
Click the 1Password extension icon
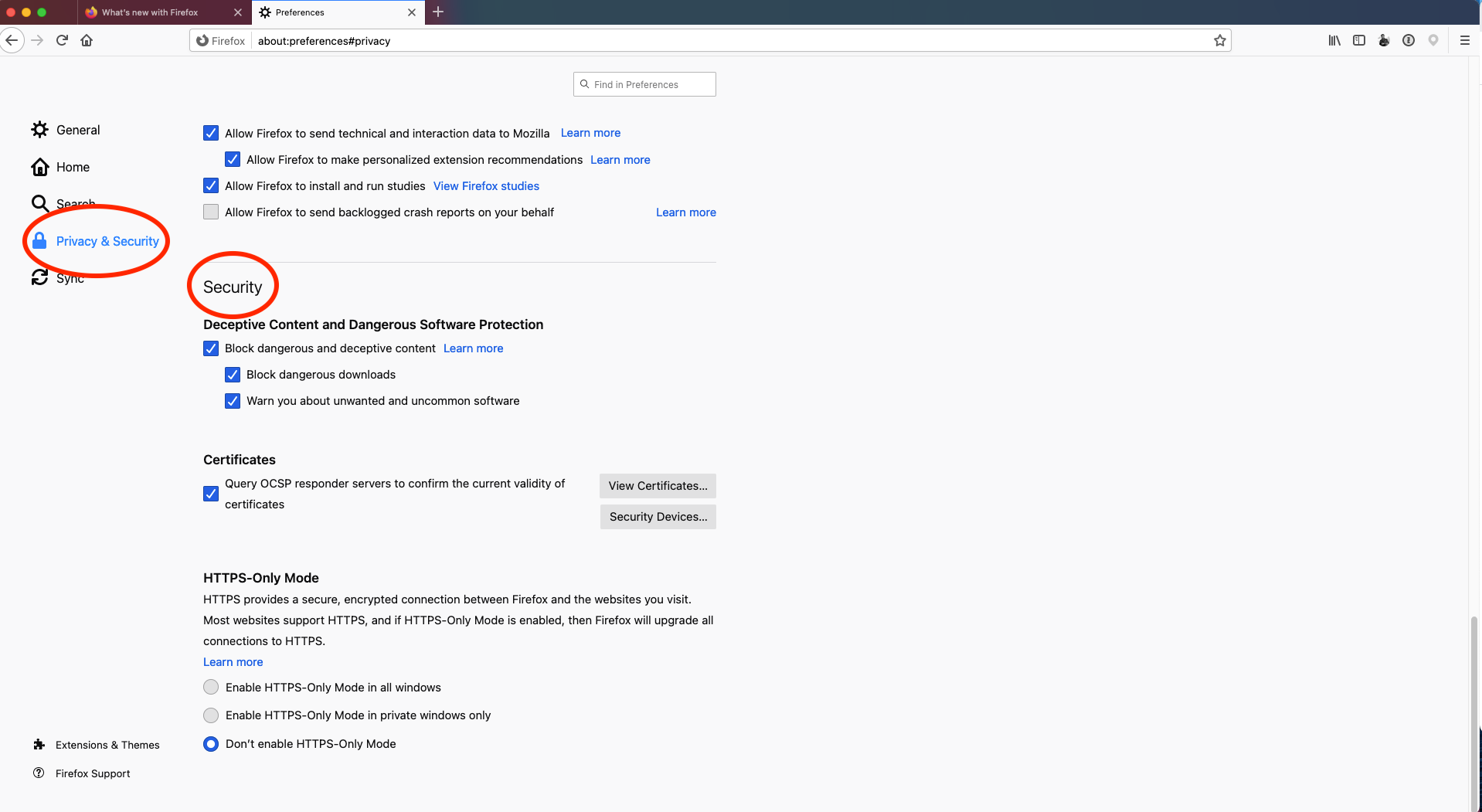(1409, 40)
